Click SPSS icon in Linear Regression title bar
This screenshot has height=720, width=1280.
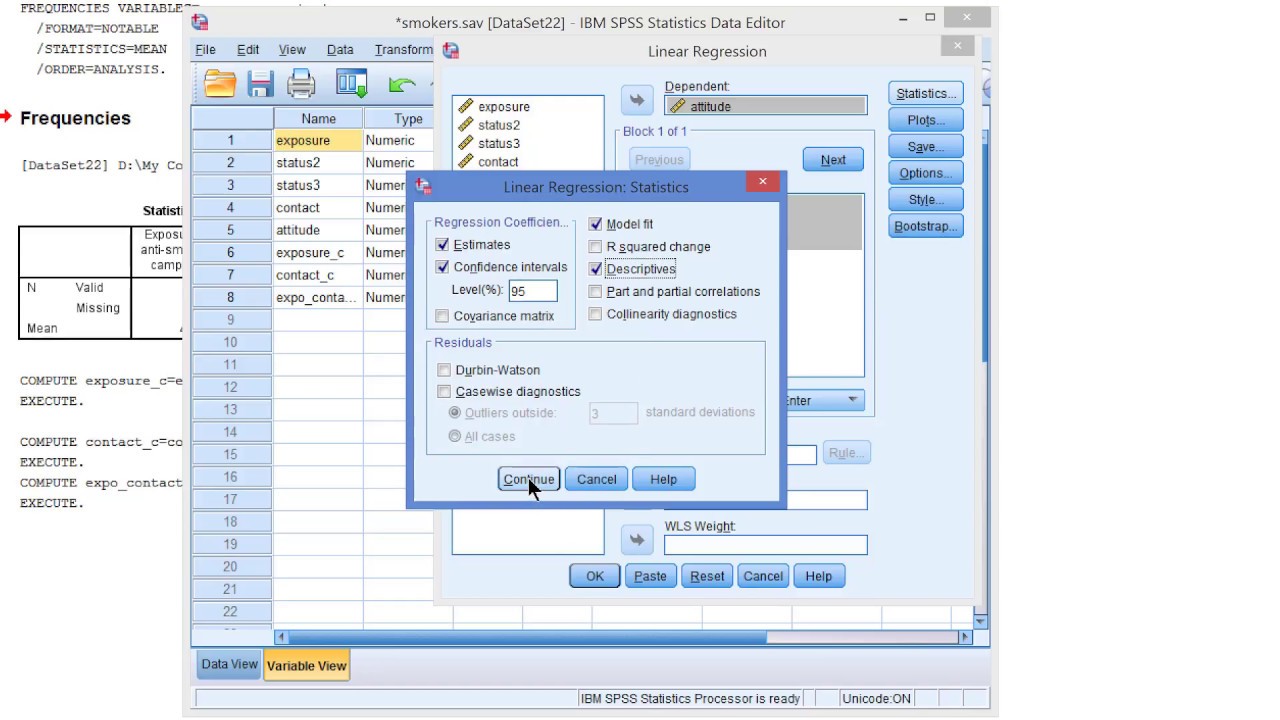[x=451, y=51]
